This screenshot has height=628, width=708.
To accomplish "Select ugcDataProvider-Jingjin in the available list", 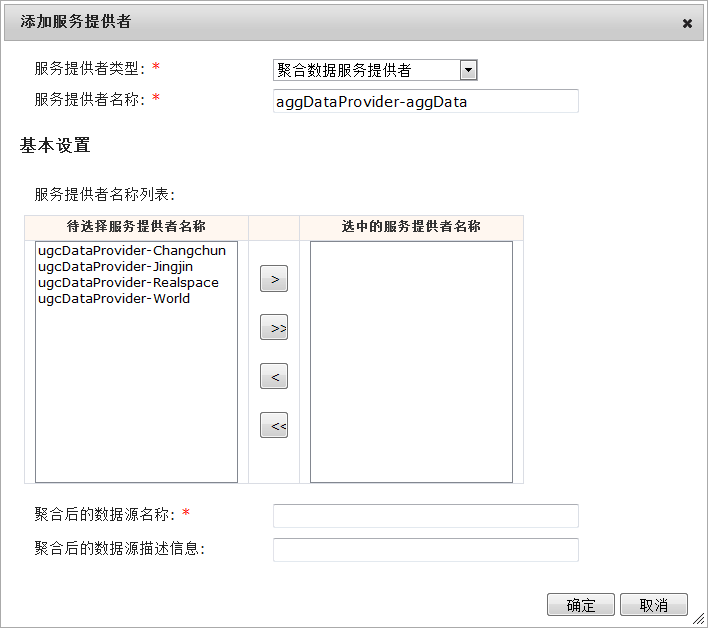I will [x=116, y=267].
